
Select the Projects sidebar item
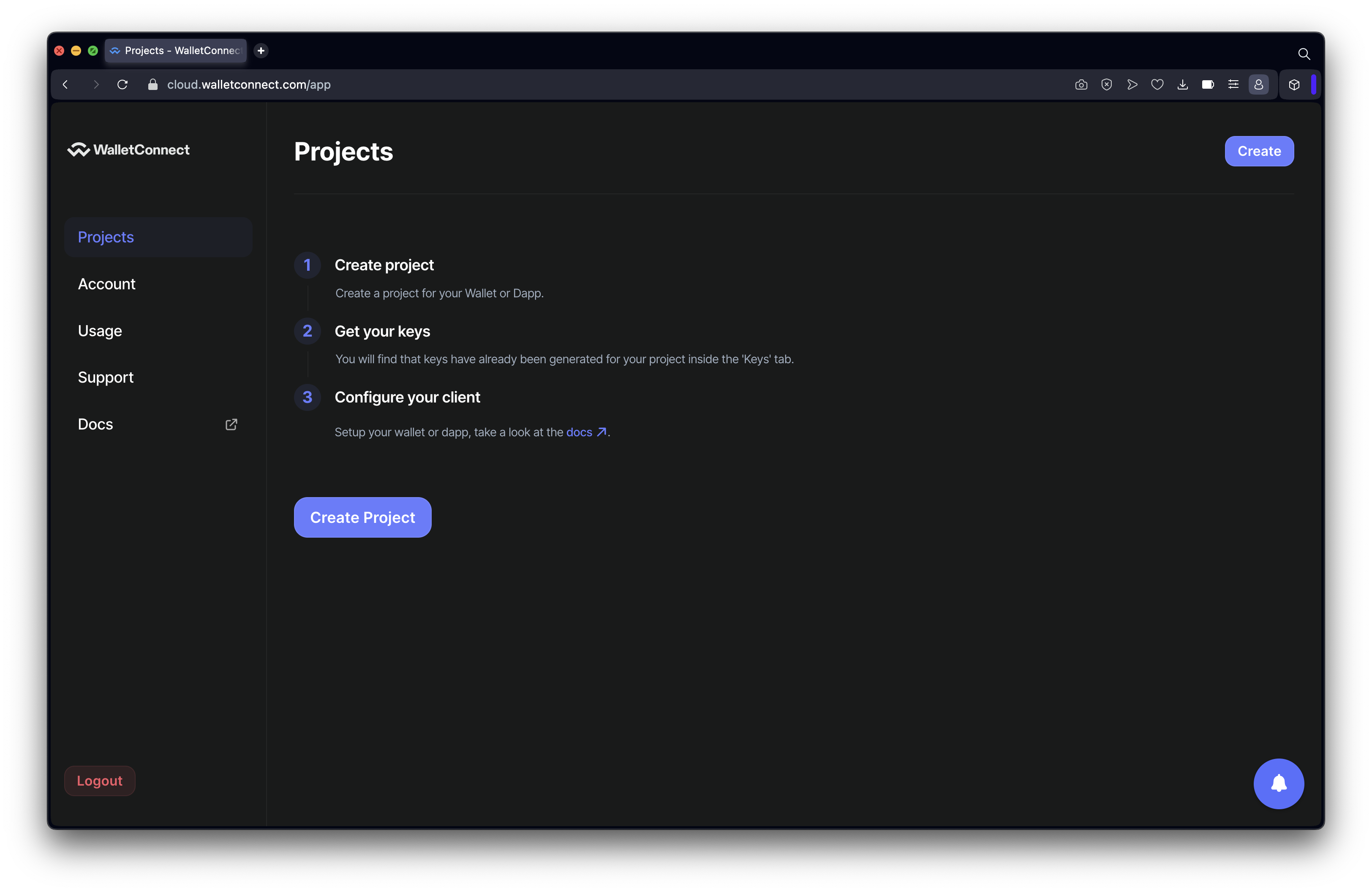coord(158,237)
